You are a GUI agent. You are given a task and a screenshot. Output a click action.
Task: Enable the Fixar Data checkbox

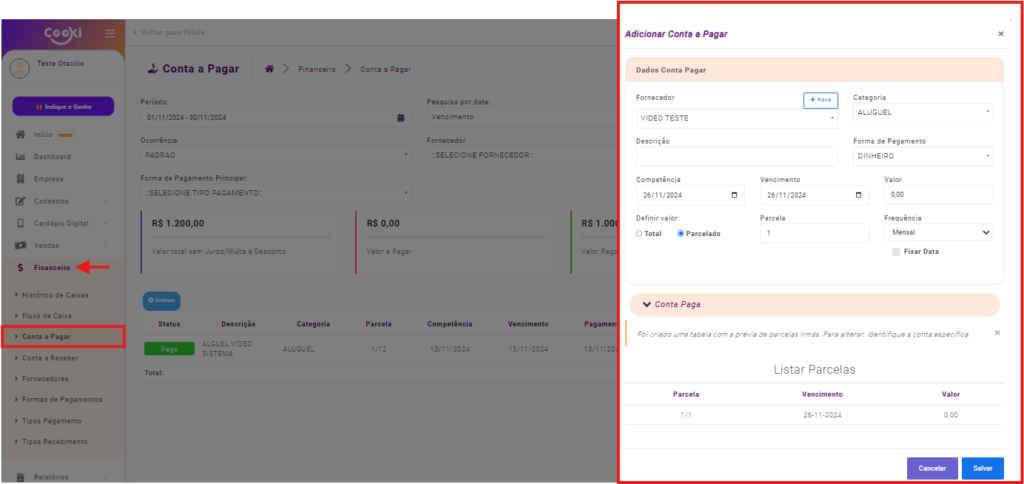click(896, 252)
